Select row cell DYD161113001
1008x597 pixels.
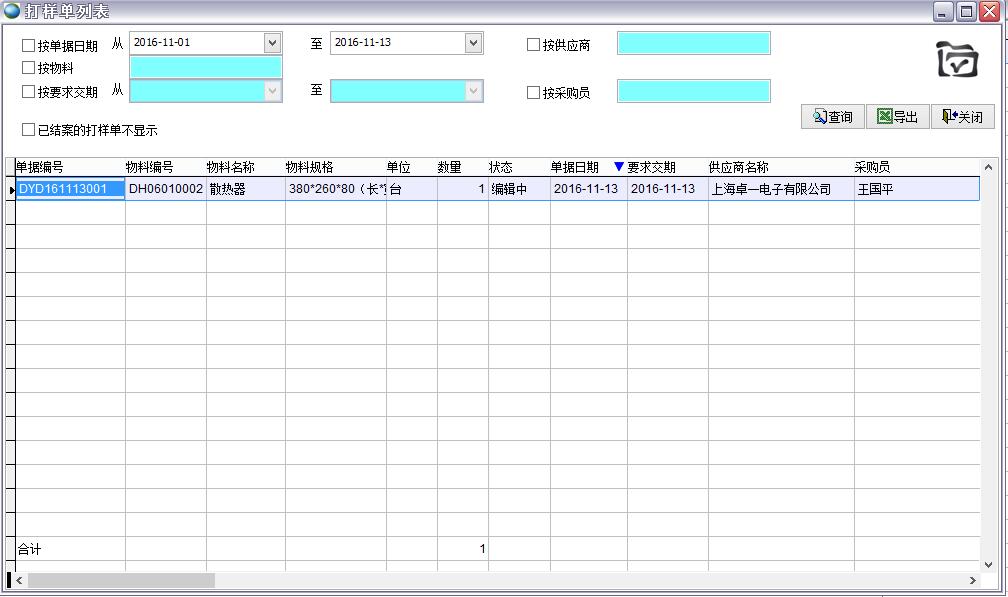coord(70,189)
